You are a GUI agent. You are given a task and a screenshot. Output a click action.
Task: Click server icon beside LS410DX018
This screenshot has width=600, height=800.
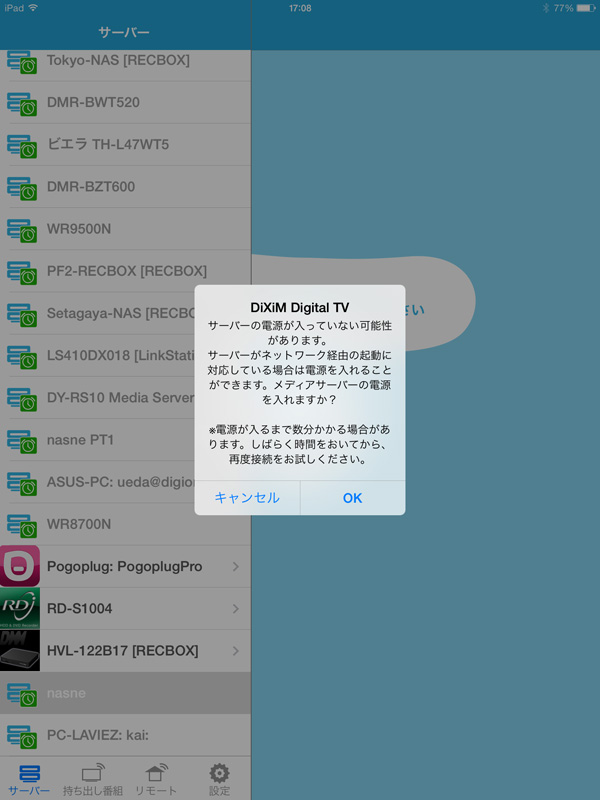pyautogui.click(x=22, y=357)
